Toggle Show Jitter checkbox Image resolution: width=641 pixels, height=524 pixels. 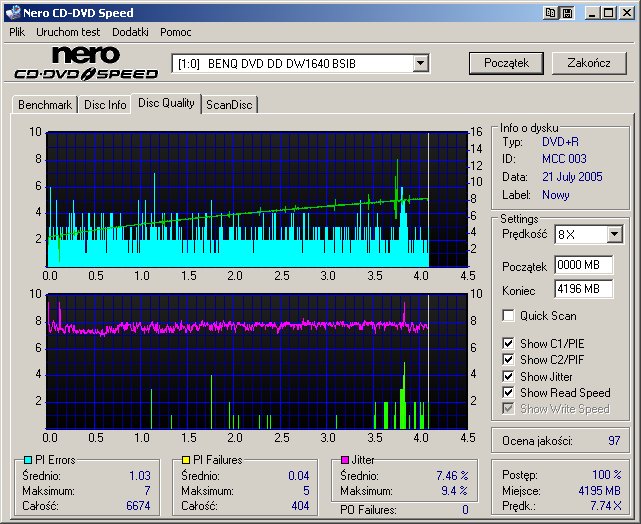click(508, 376)
